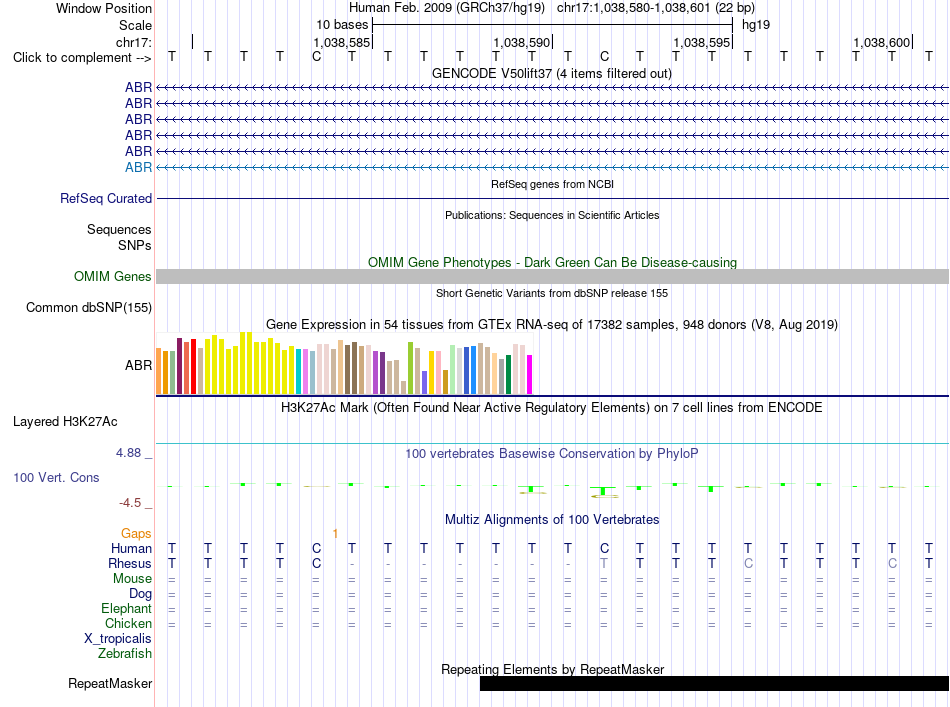Open the RefSeq Curated track label
This screenshot has height=707, width=950.
pos(106,198)
